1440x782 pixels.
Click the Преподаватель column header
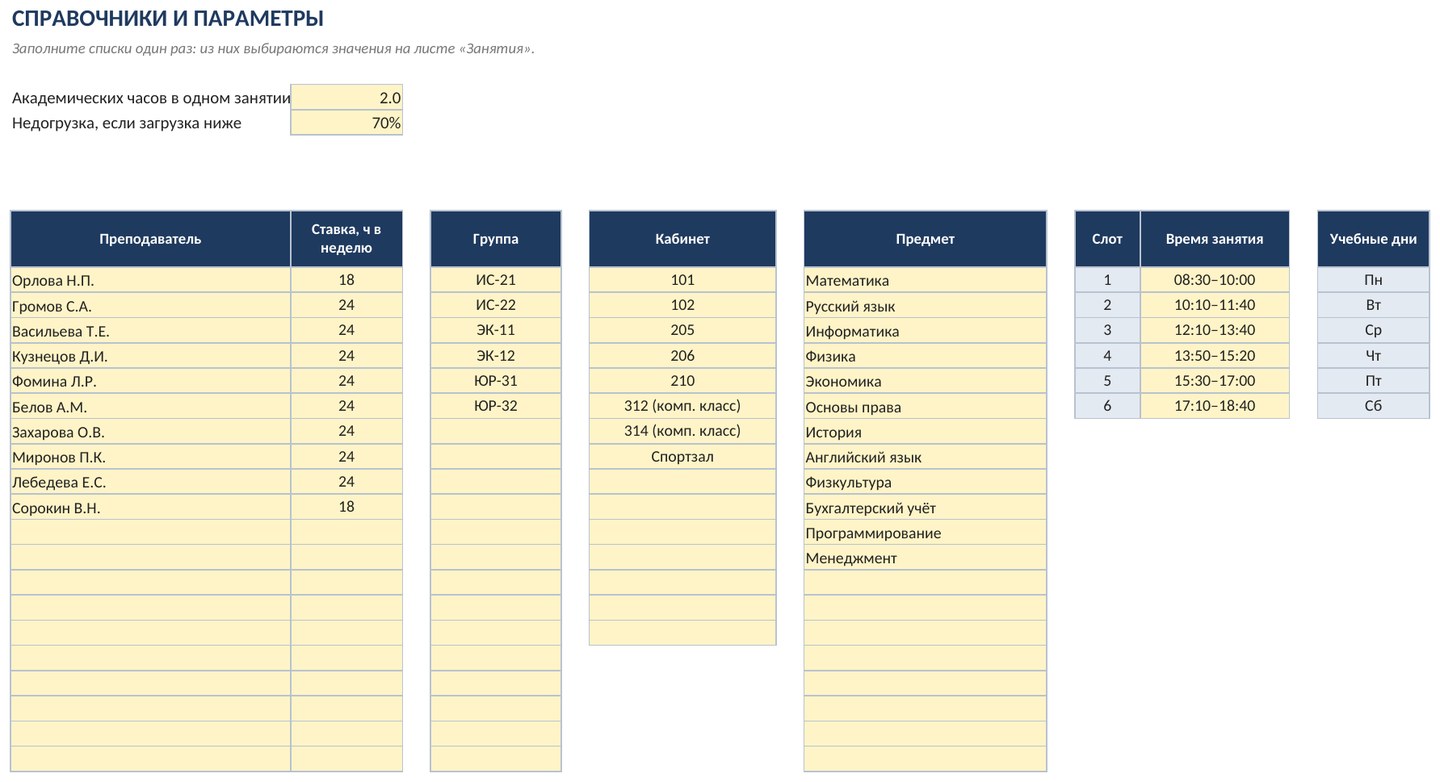point(151,239)
